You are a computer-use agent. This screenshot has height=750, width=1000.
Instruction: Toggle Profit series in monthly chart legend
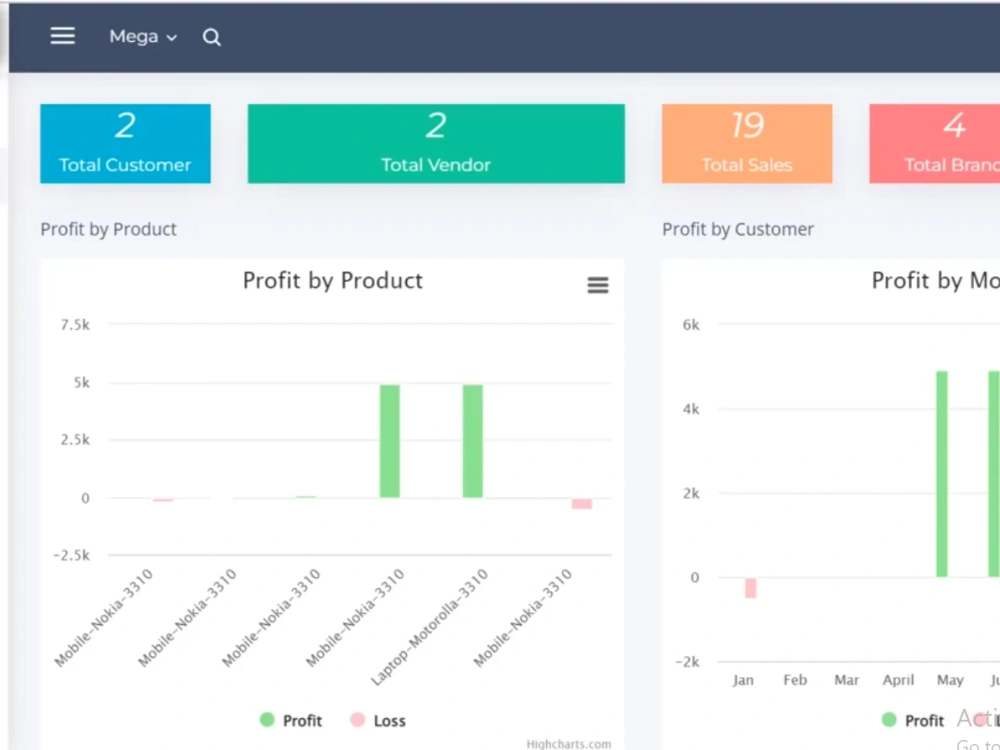913,721
